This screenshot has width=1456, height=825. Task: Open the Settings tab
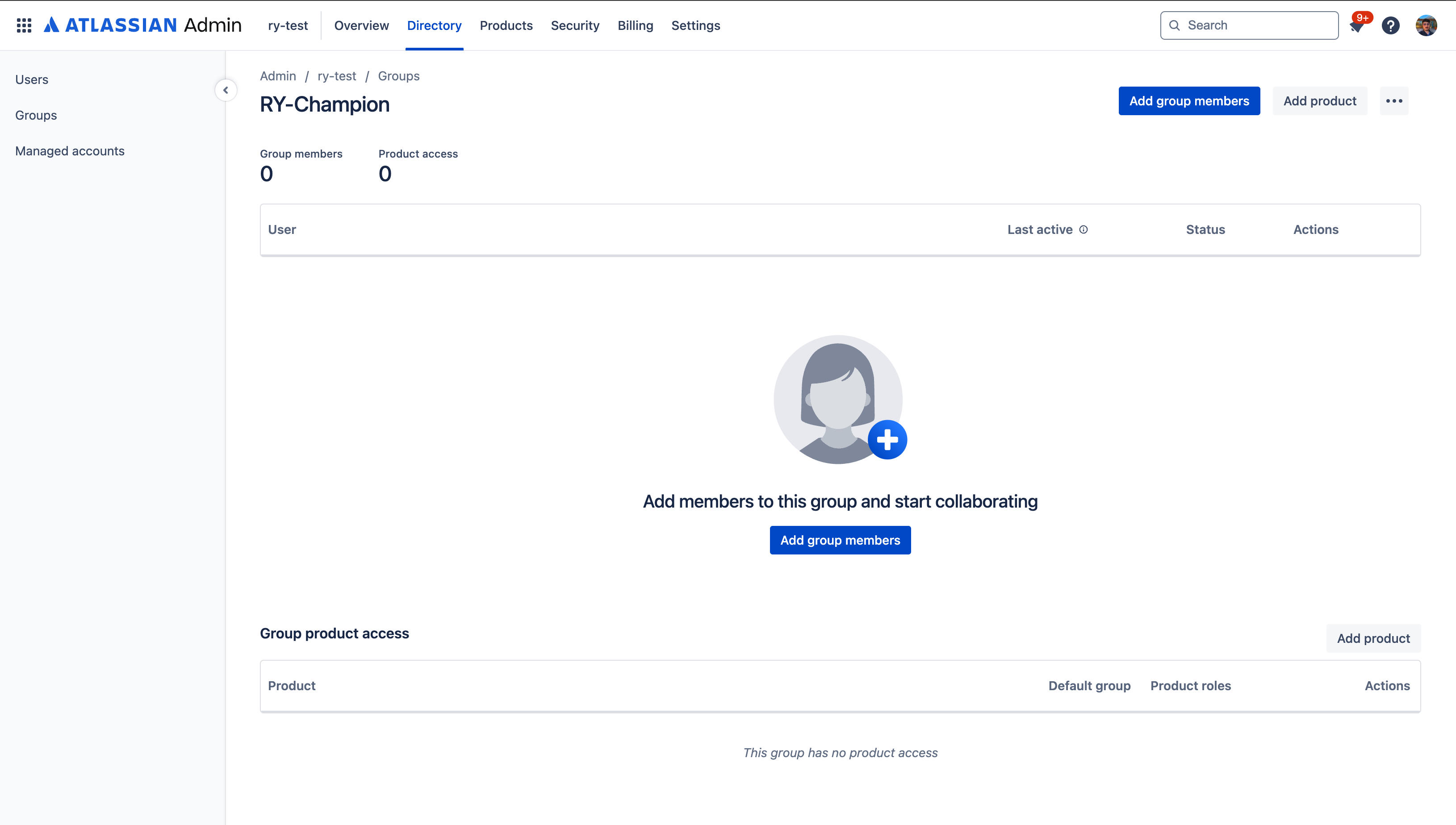pos(695,25)
